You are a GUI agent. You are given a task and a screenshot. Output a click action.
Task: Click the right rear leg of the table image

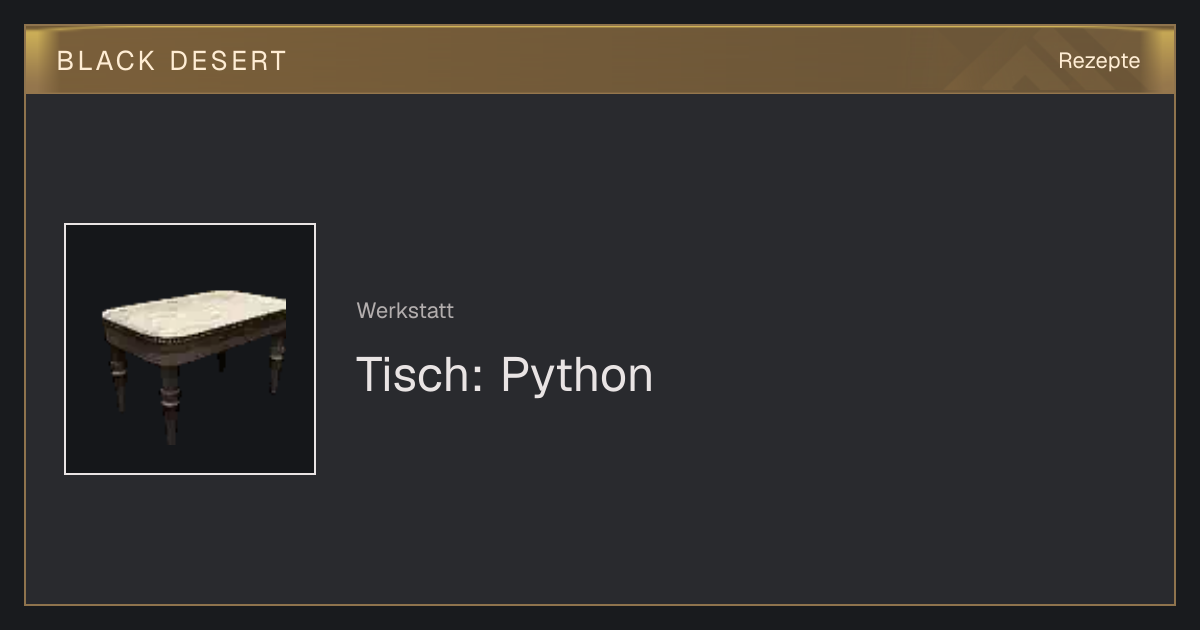coord(276,366)
